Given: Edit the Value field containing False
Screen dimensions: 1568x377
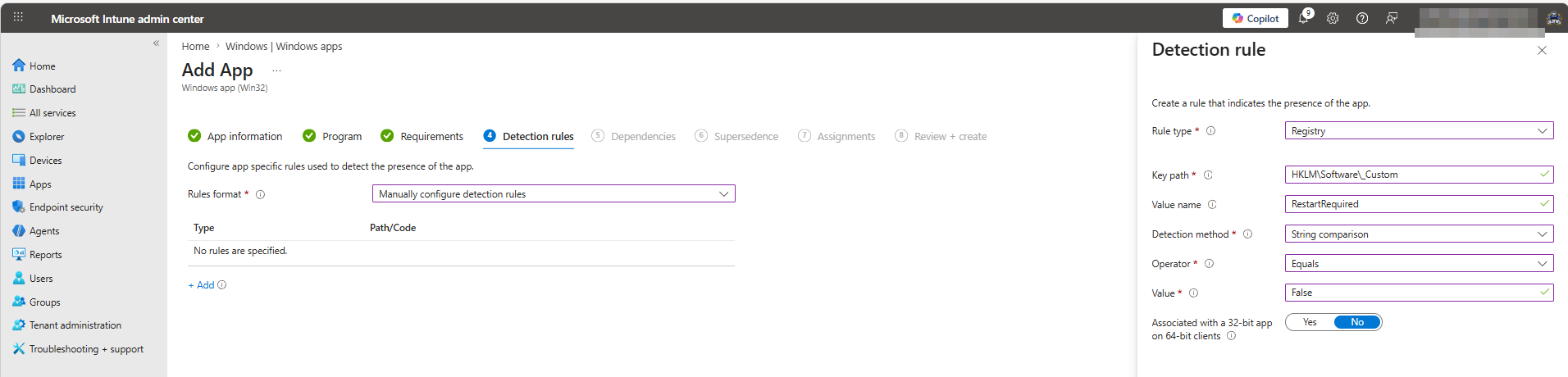Looking at the screenshot, I should coord(1419,293).
